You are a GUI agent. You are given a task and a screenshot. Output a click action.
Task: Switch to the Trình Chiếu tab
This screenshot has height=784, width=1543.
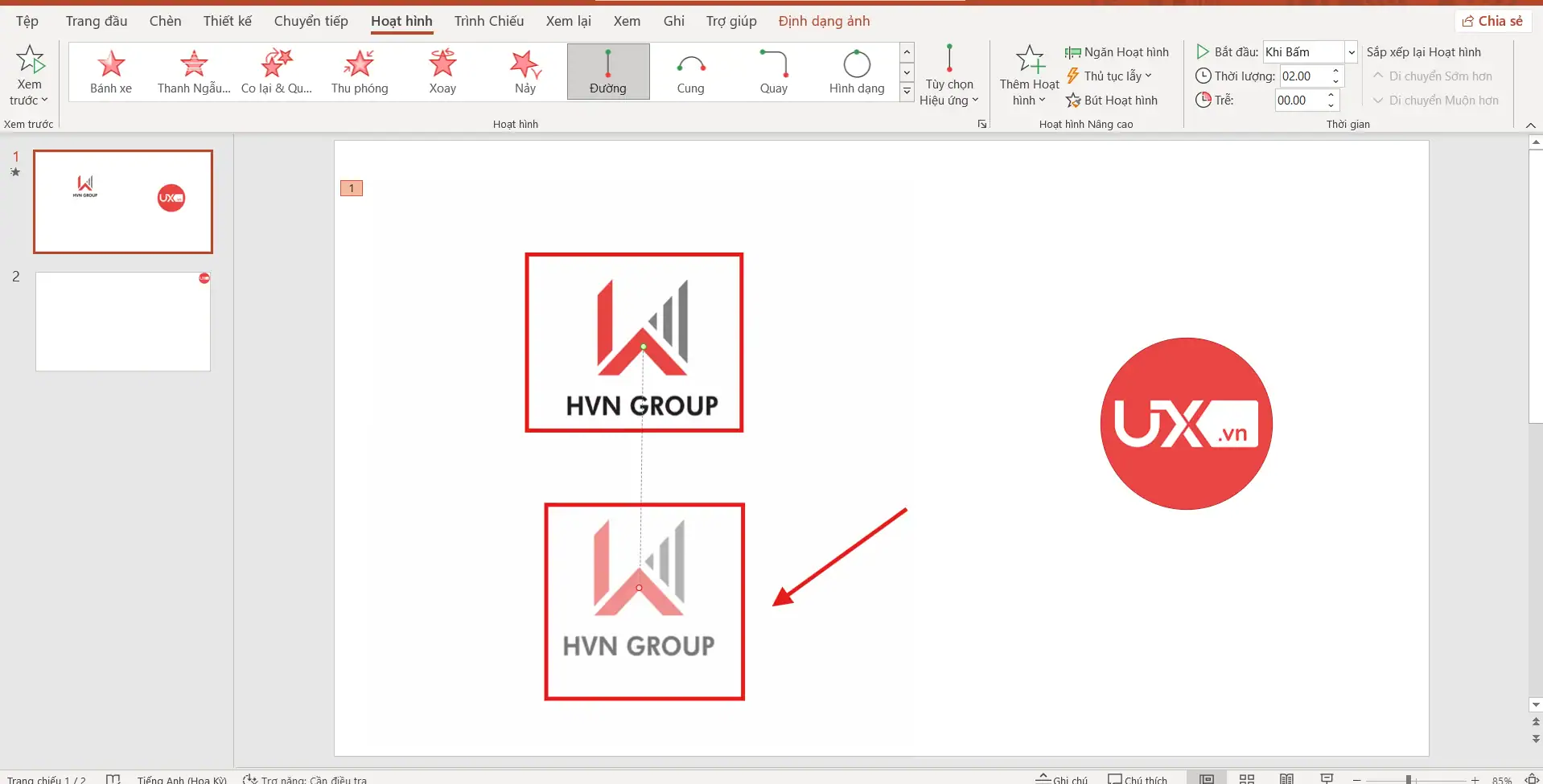tap(489, 21)
